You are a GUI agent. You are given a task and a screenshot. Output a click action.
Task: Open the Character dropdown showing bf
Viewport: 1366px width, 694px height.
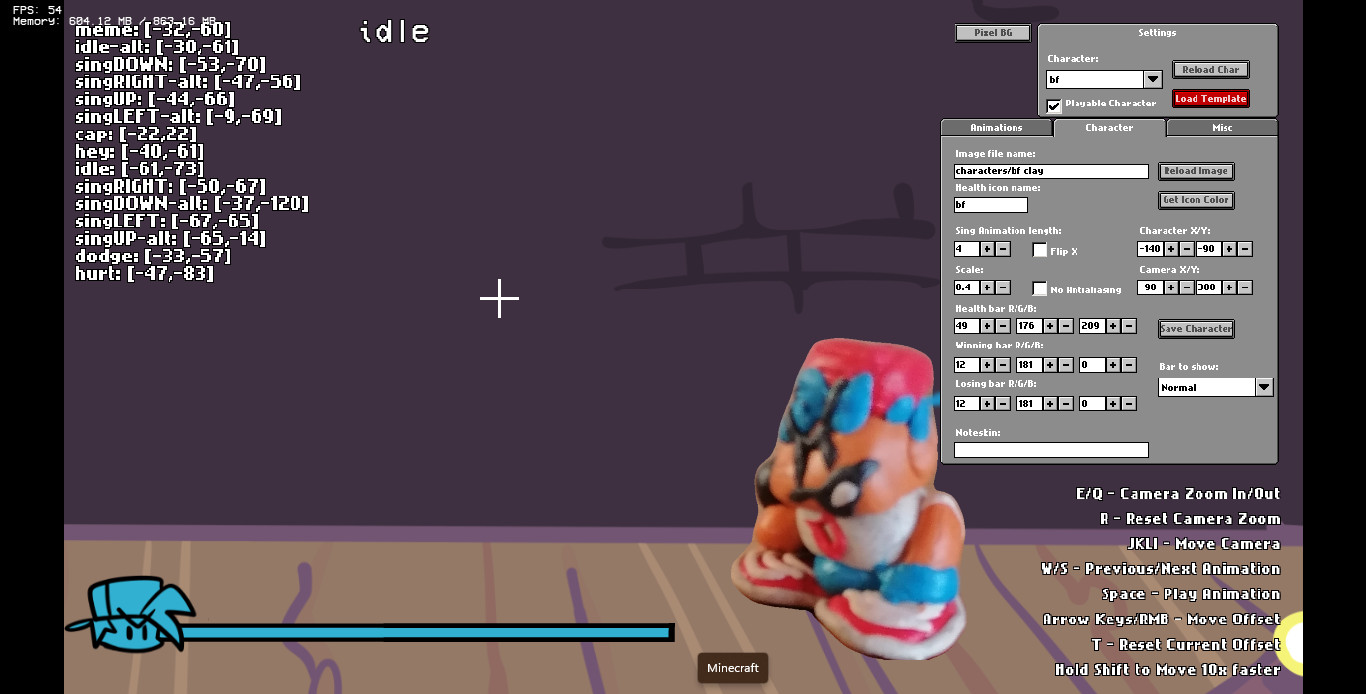point(1104,79)
